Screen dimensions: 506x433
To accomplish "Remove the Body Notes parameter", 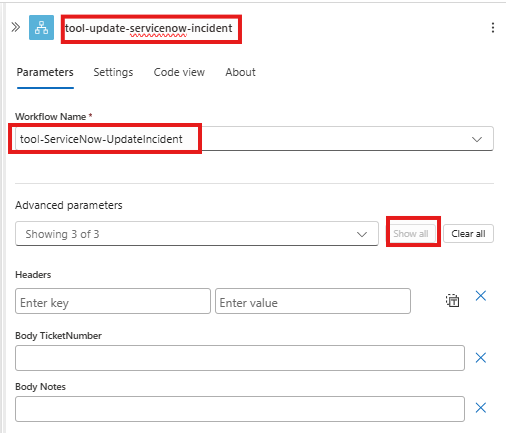I will pyautogui.click(x=481, y=408).
